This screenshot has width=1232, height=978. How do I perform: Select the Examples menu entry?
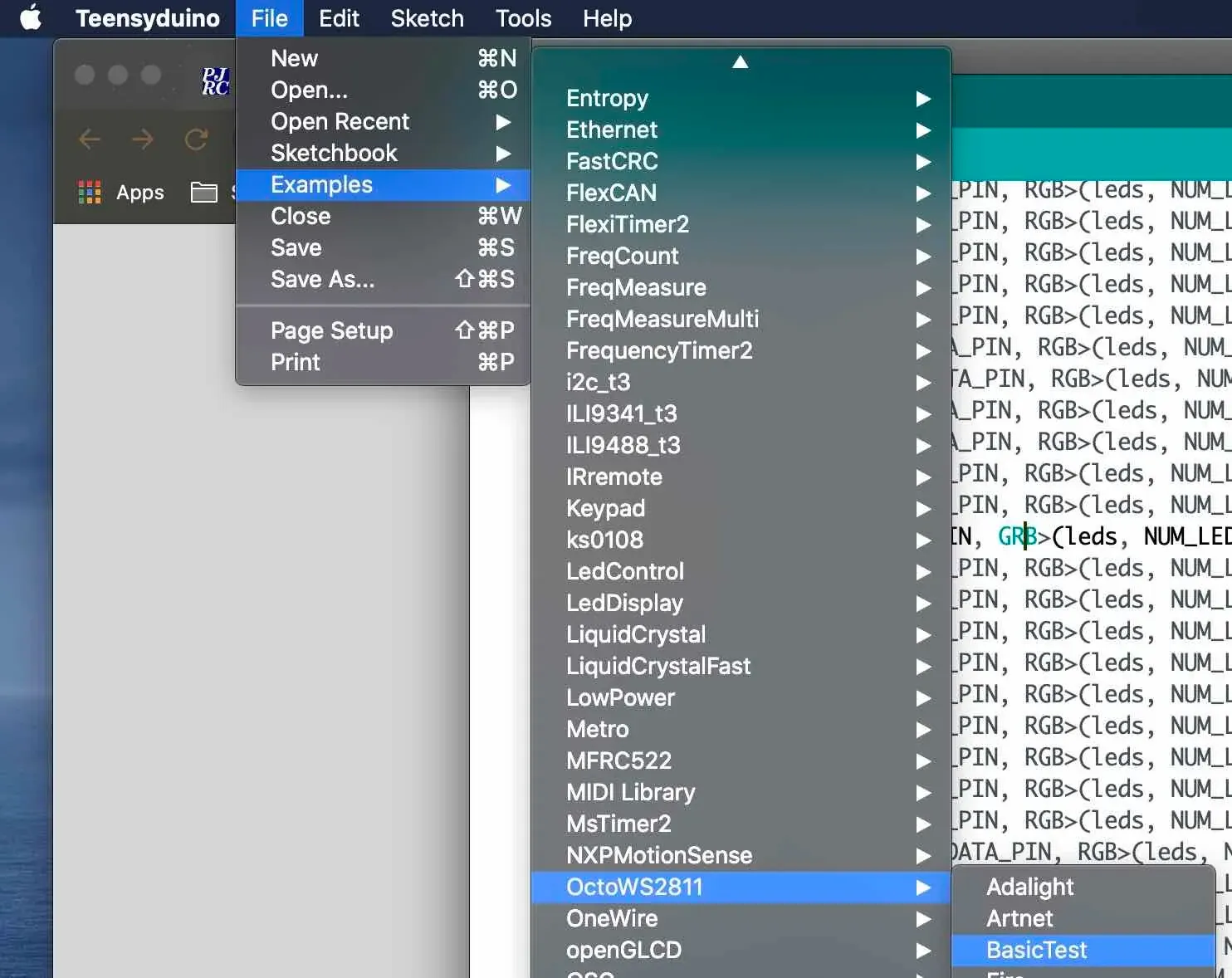[x=383, y=184]
